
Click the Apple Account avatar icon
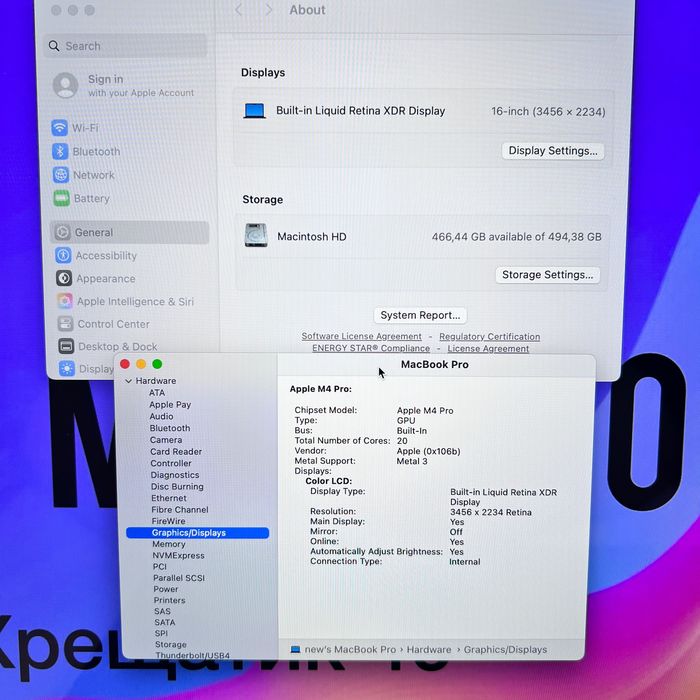coord(66,85)
